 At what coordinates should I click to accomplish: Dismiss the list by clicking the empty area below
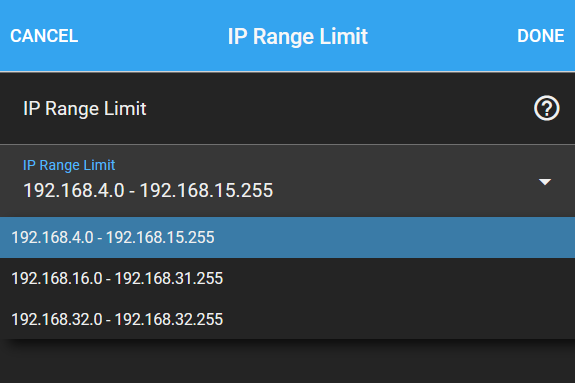coord(288,361)
